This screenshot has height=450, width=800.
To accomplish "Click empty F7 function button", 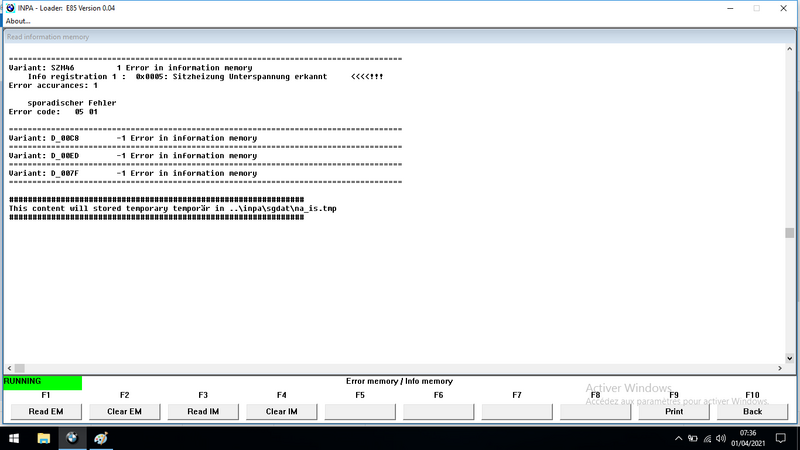I will pyautogui.click(x=517, y=411).
